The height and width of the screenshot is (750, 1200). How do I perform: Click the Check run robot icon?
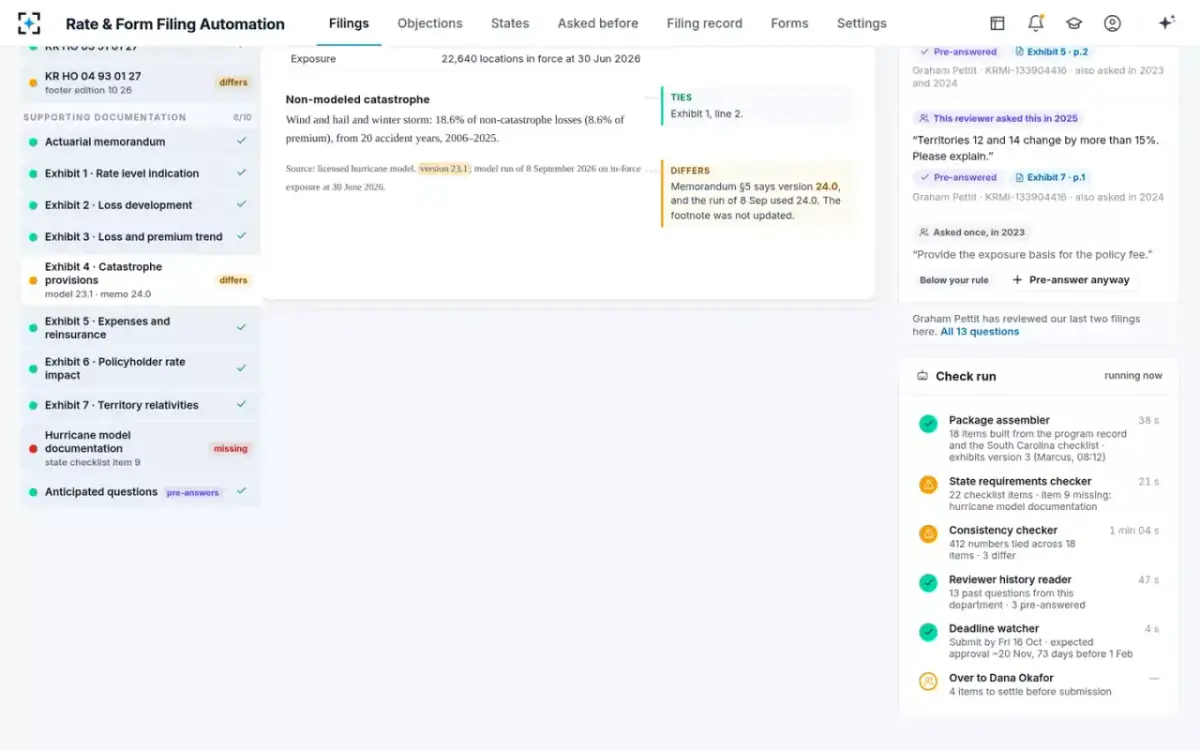[922, 376]
